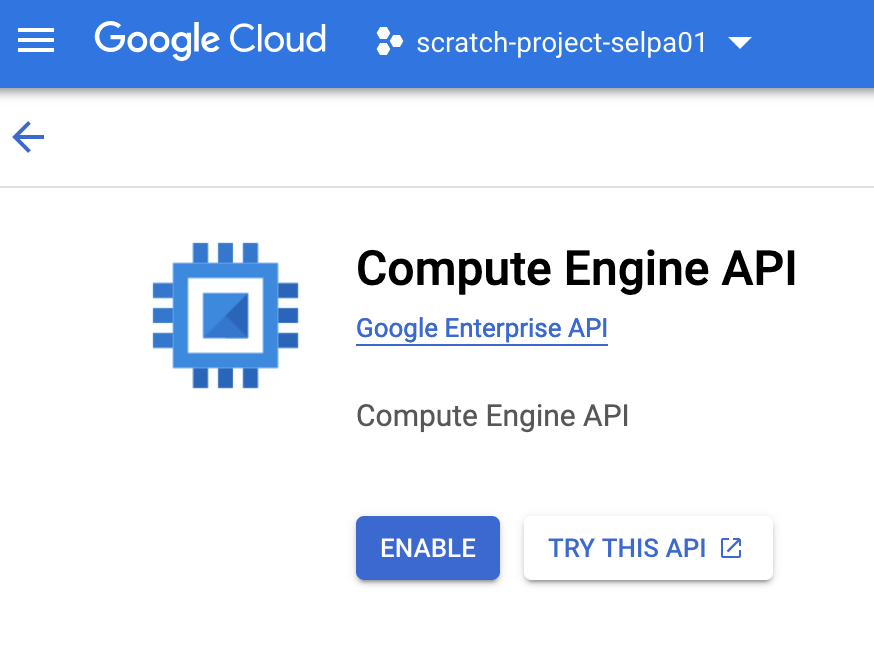
Task: Click TRY THIS API button
Action: pyautogui.click(x=648, y=548)
